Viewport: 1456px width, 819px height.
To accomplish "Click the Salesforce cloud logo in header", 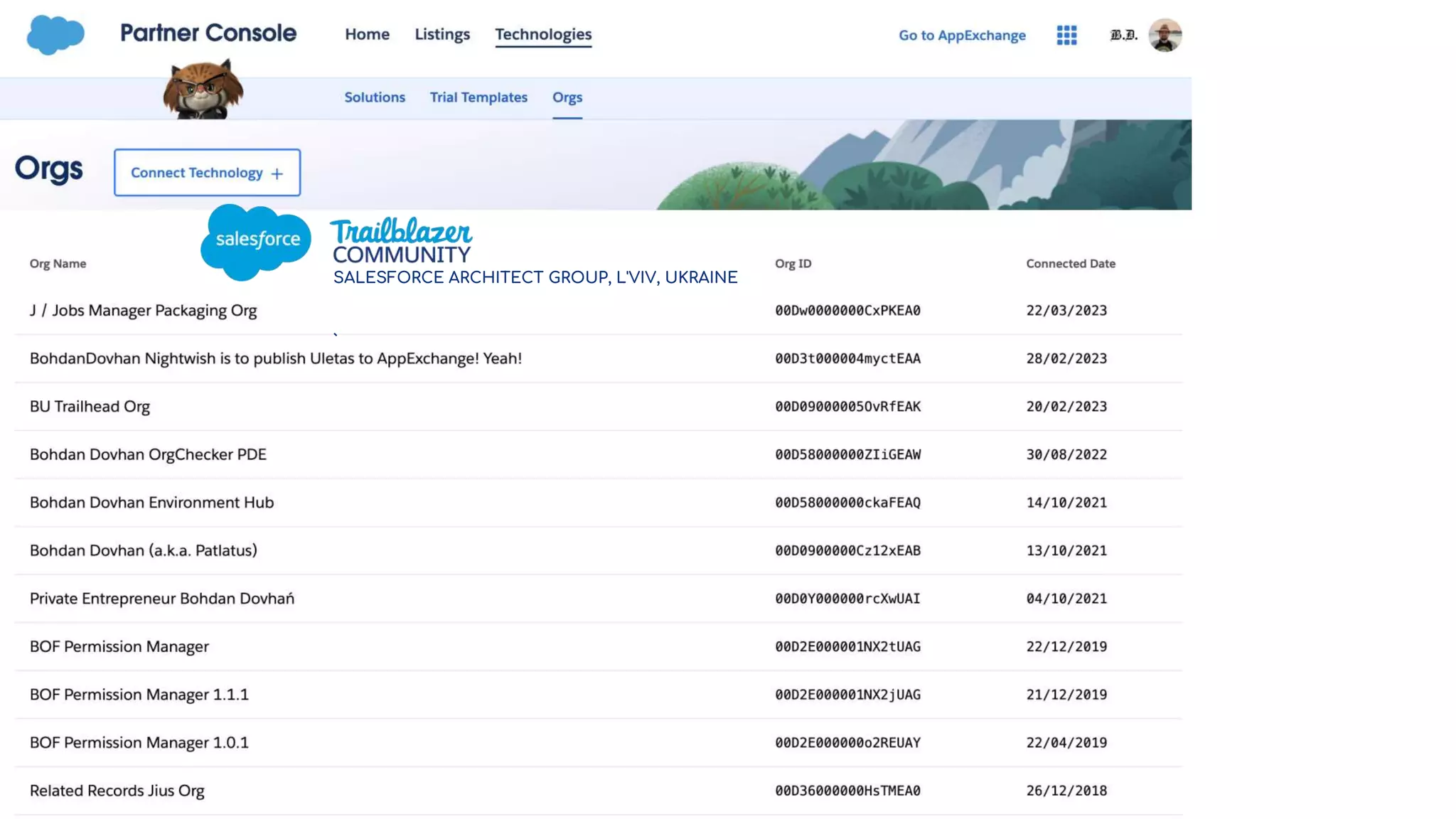I will click(55, 34).
